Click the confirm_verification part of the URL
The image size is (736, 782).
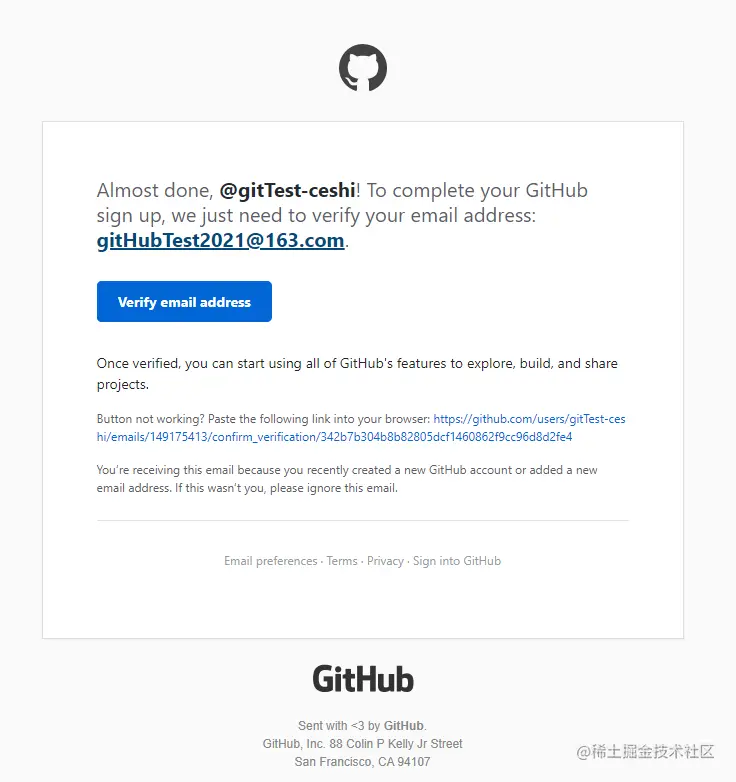pos(264,437)
